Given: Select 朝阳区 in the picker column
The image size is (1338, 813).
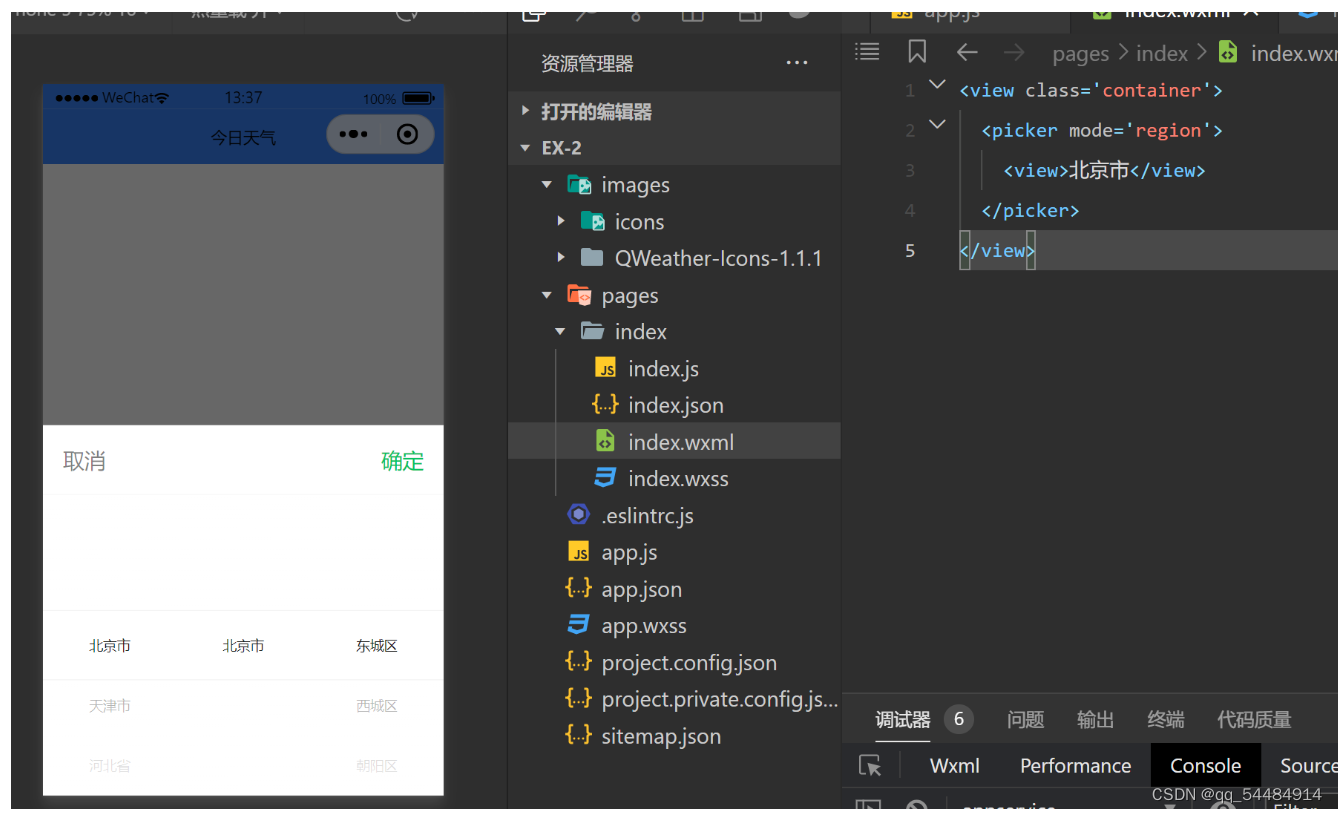Looking at the screenshot, I should 377,766.
